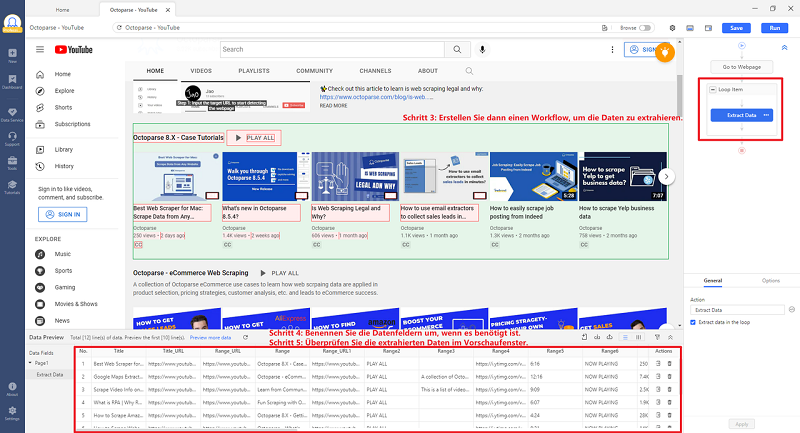Click the YouTube Search input field
The image size is (800, 433).
pos(332,49)
